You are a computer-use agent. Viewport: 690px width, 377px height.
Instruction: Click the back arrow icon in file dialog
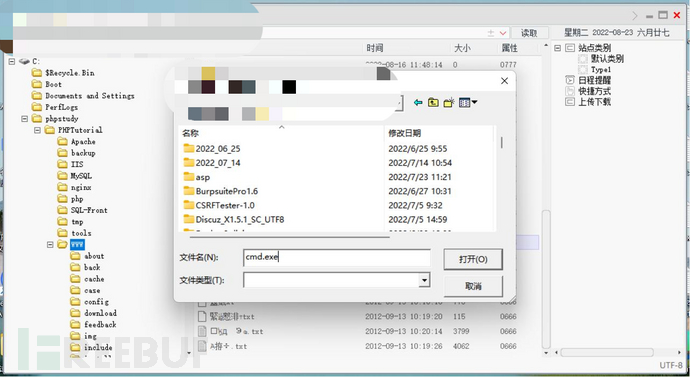click(x=418, y=102)
